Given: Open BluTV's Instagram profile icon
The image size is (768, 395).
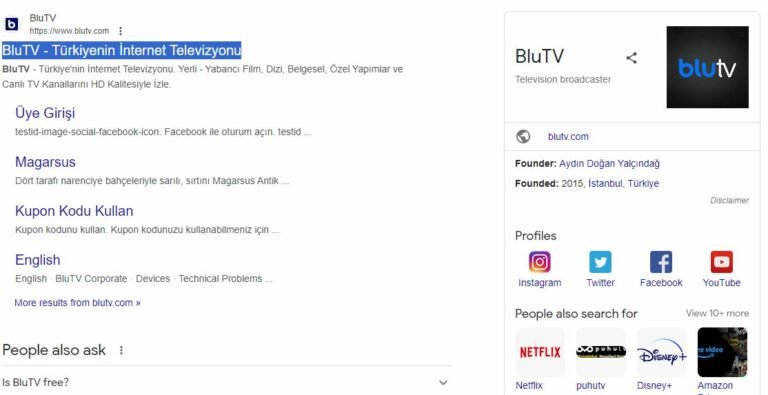Looking at the screenshot, I should click(x=540, y=262).
